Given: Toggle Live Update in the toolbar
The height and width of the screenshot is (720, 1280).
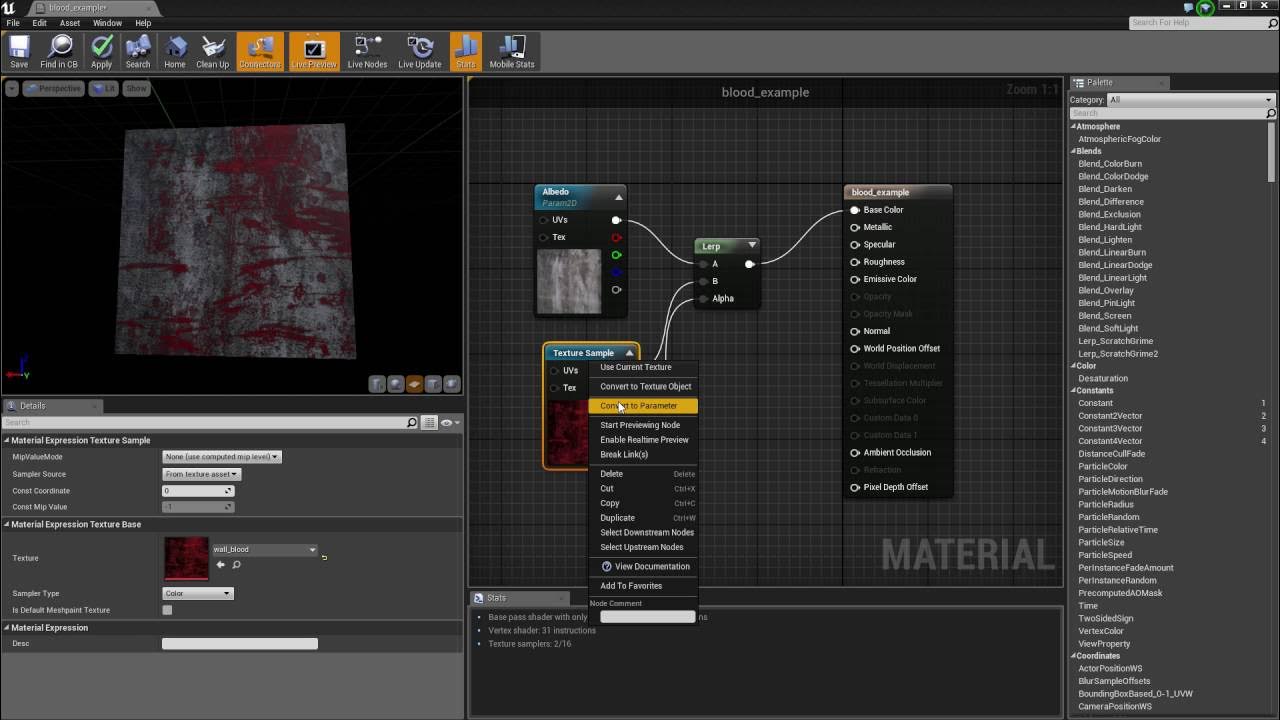Looking at the screenshot, I should coord(420,52).
